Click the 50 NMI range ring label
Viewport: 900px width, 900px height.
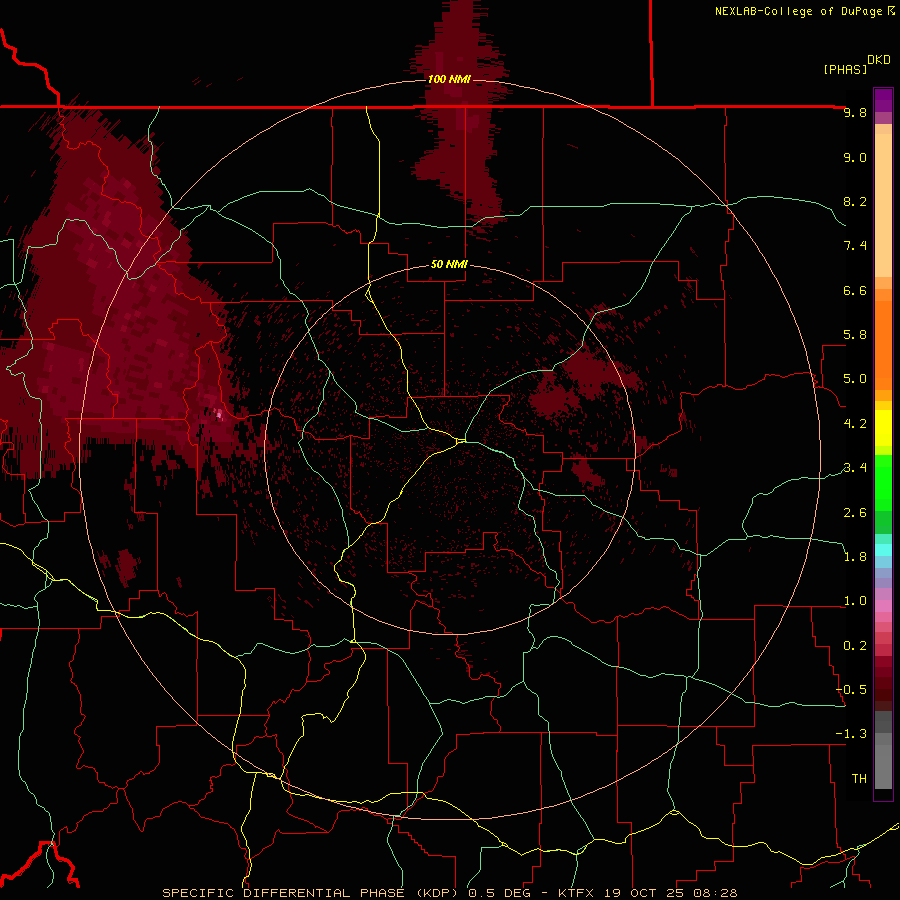[x=449, y=264]
